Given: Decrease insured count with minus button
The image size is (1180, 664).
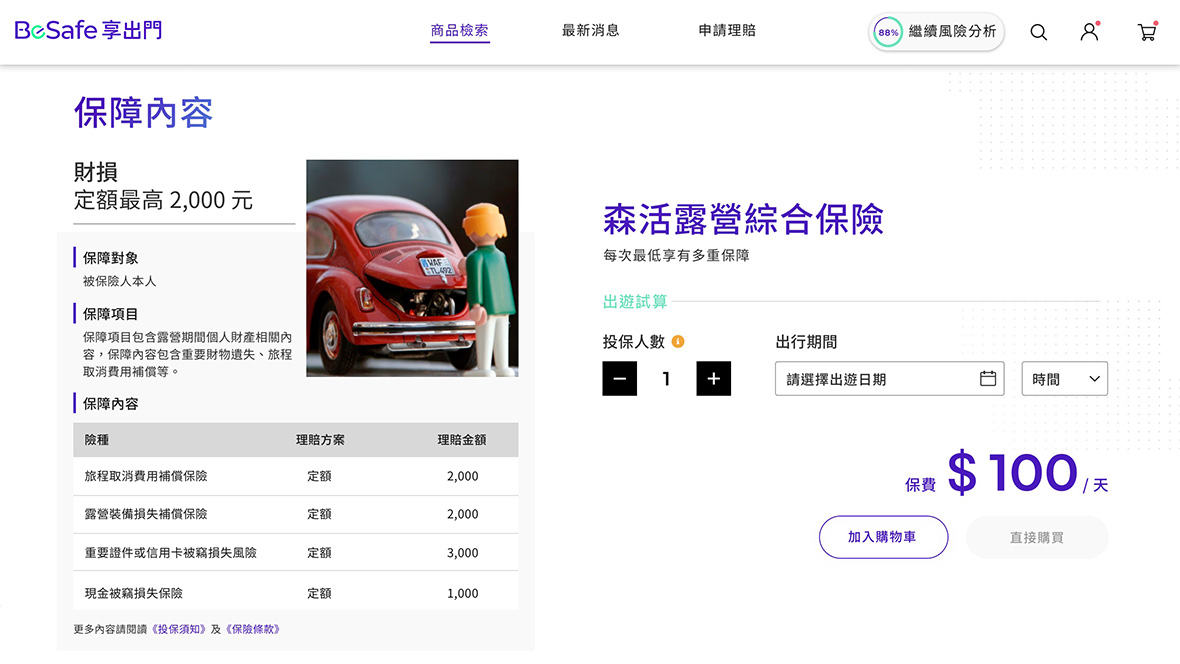Looking at the screenshot, I should click(x=619, y=379).
